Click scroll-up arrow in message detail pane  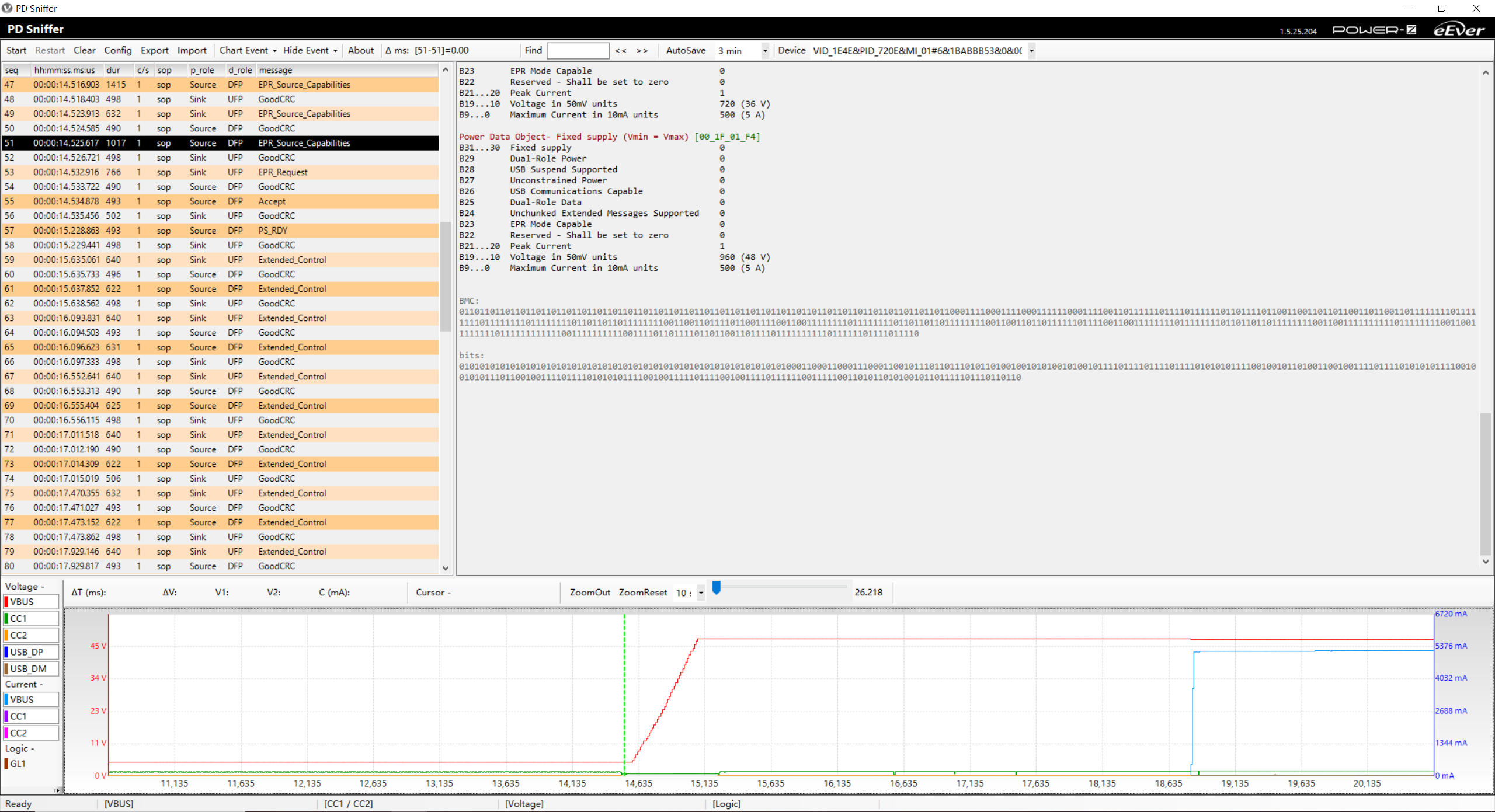pos(1486,72)
